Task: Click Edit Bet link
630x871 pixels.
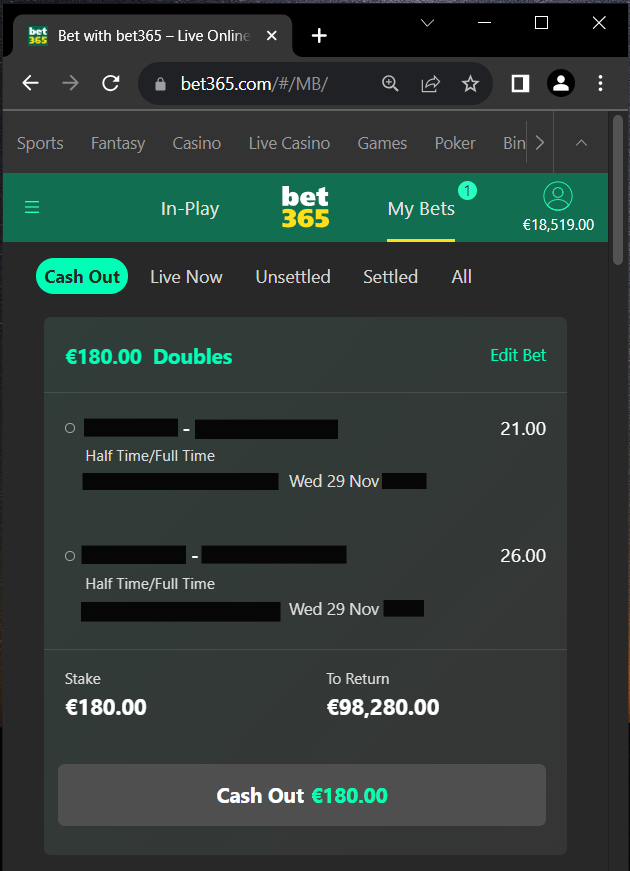Action: click(518, 355)
